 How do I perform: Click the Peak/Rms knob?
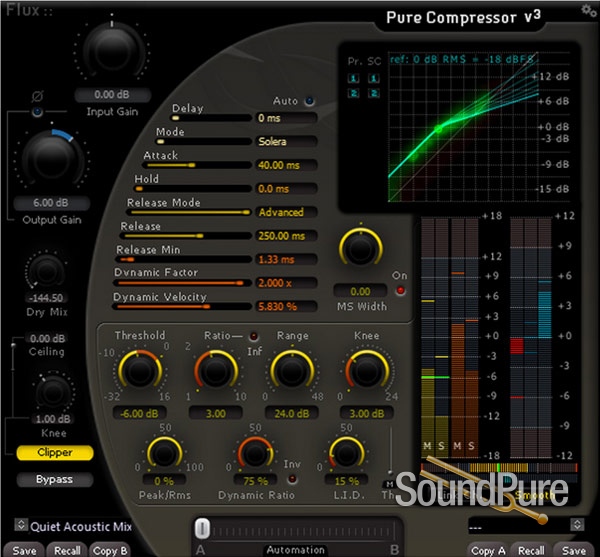pos(164,454)
